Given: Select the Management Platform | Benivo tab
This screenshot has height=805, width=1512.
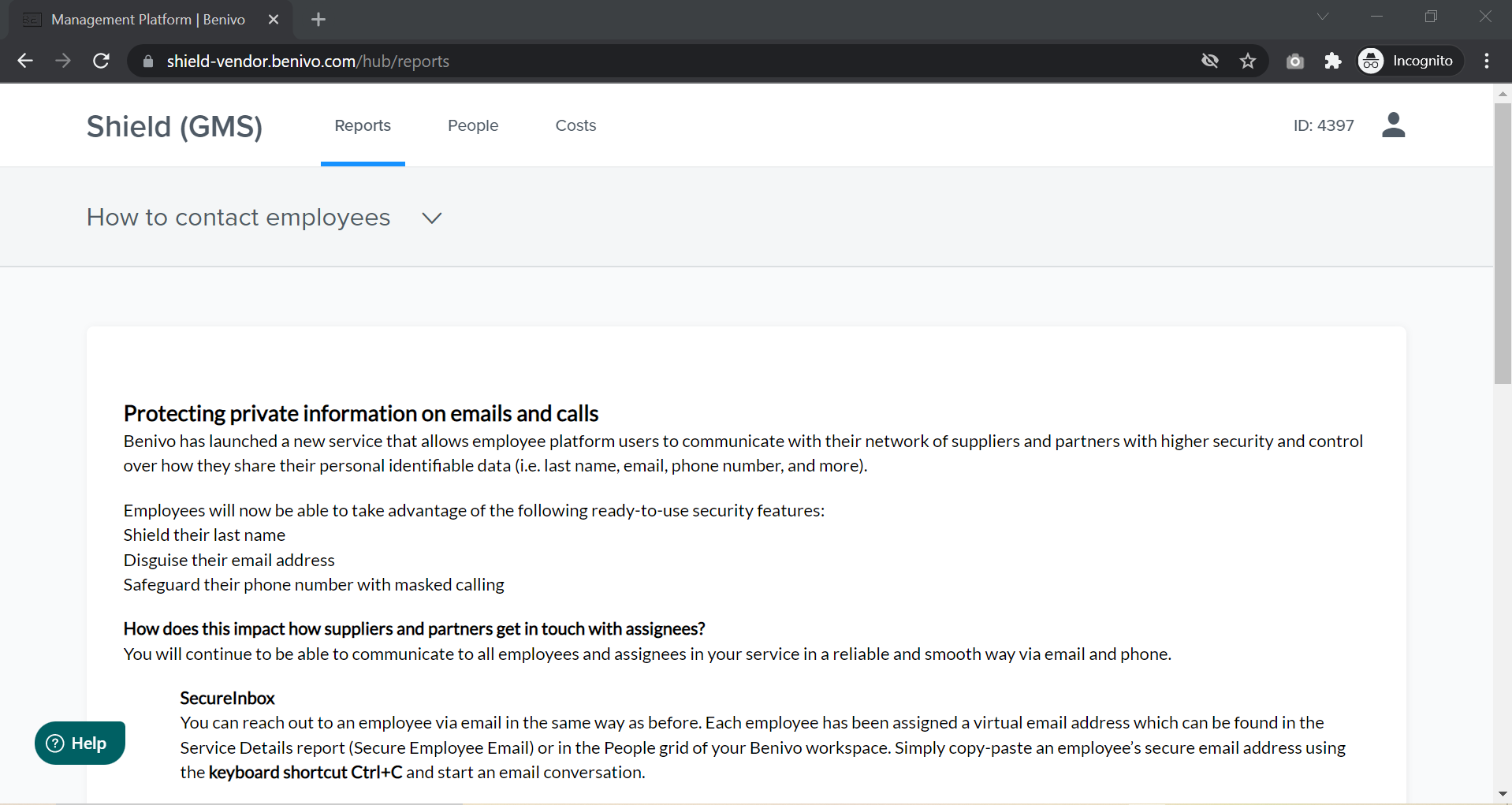Looking at the screenshot, I should (150, 20).
